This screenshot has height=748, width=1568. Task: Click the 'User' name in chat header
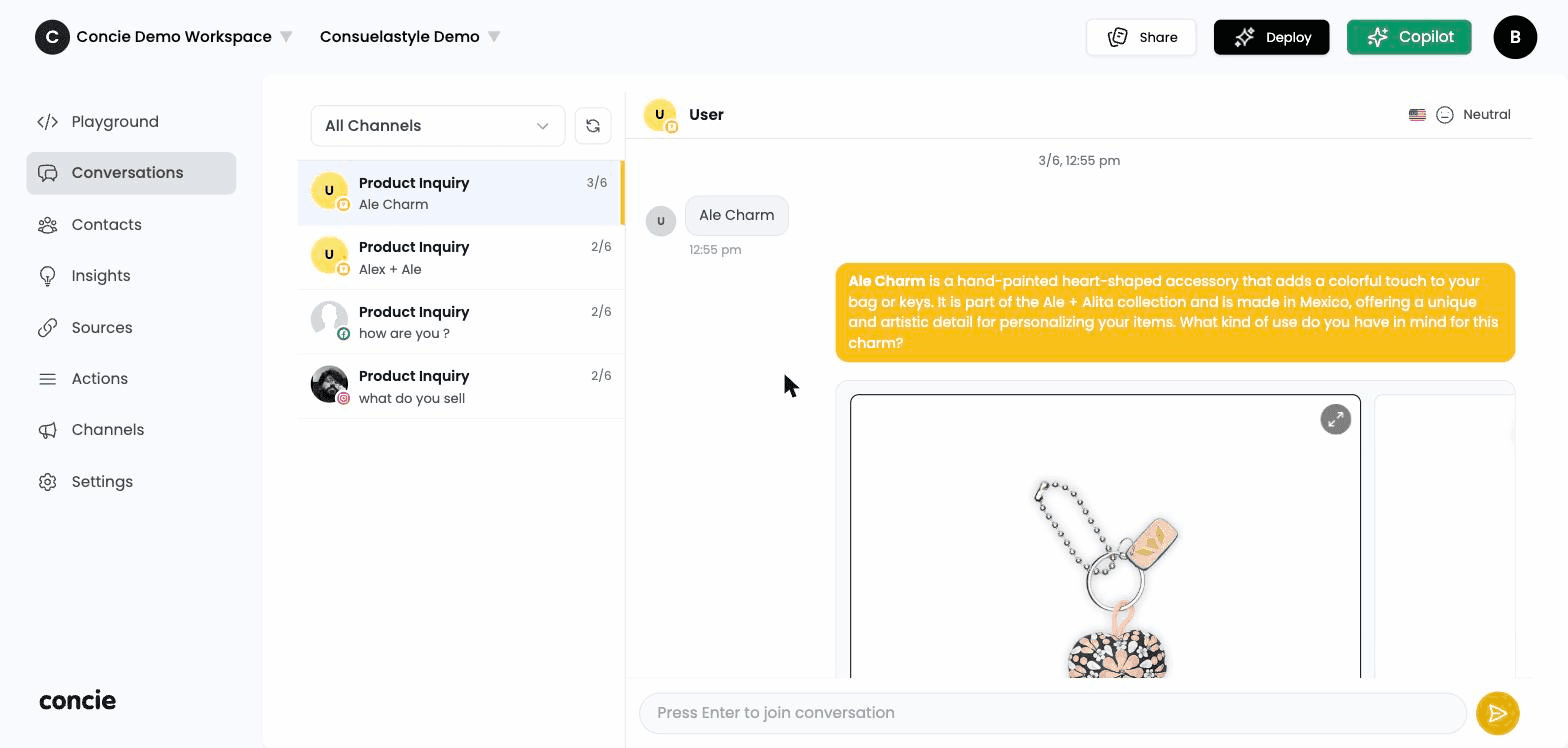click(706, 115)
